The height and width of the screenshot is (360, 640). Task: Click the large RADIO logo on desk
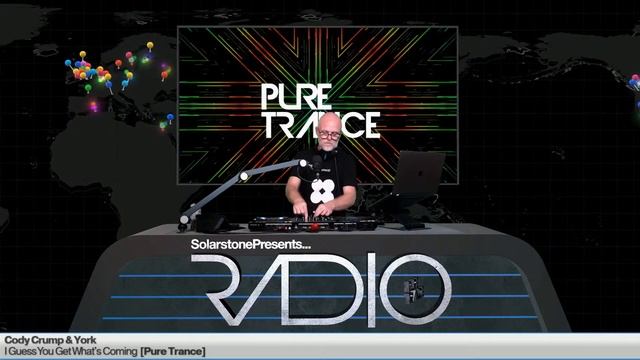[x=321, y=289]
